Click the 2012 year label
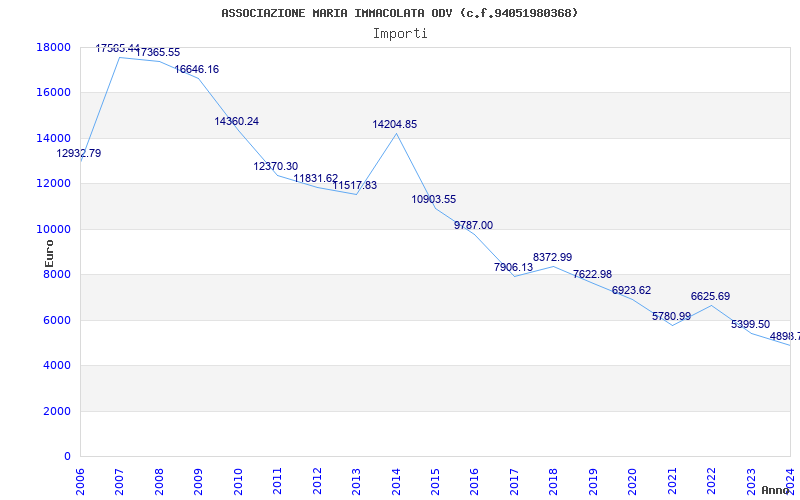800x500 pixels. 316,481
